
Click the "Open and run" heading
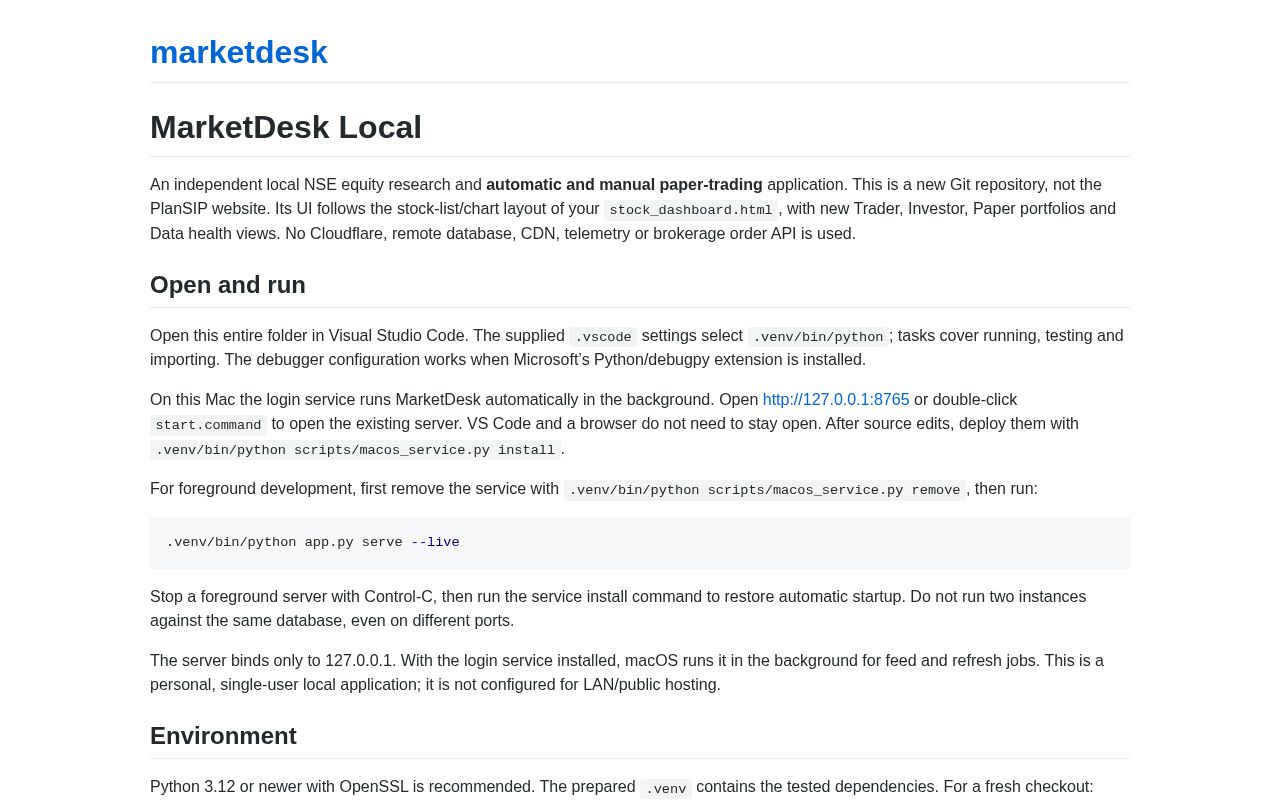228,285
